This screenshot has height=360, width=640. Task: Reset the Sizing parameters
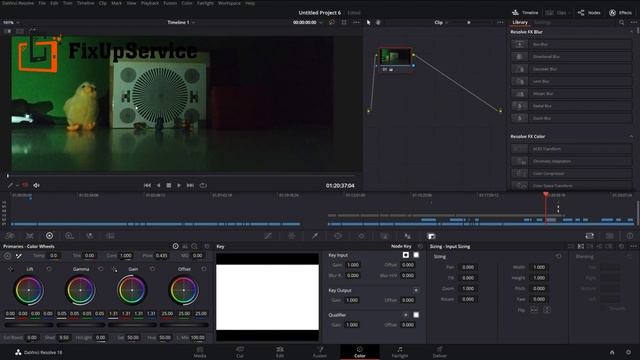558,256
